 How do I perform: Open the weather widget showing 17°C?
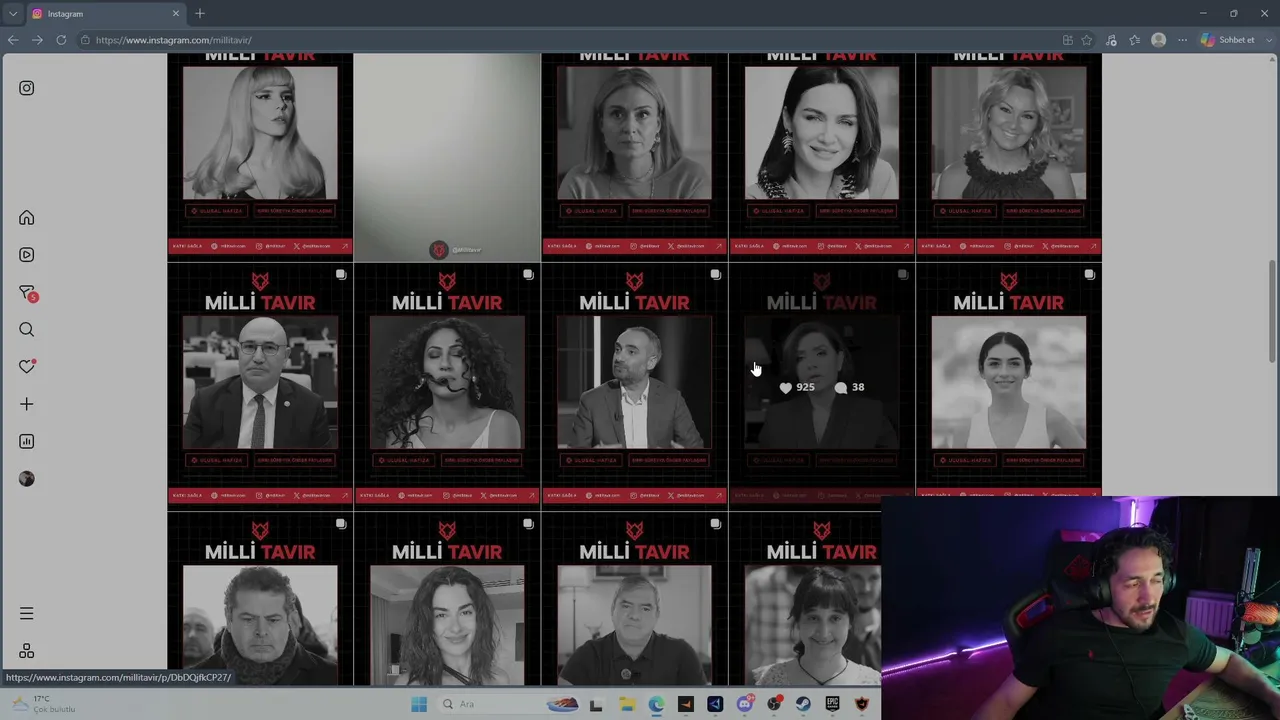[x=42, y=704]
